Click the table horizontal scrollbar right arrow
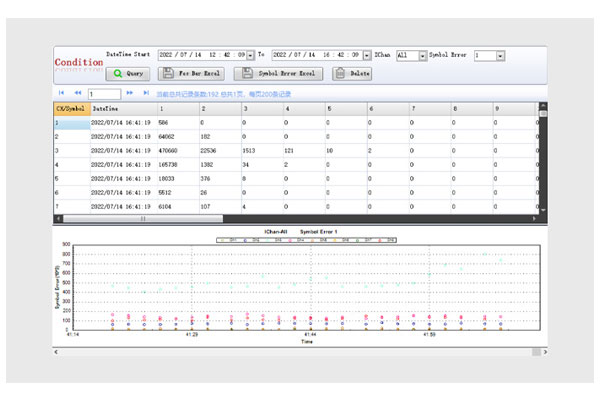The height and width of the screenshot is (400, 600). pos(534,219)
